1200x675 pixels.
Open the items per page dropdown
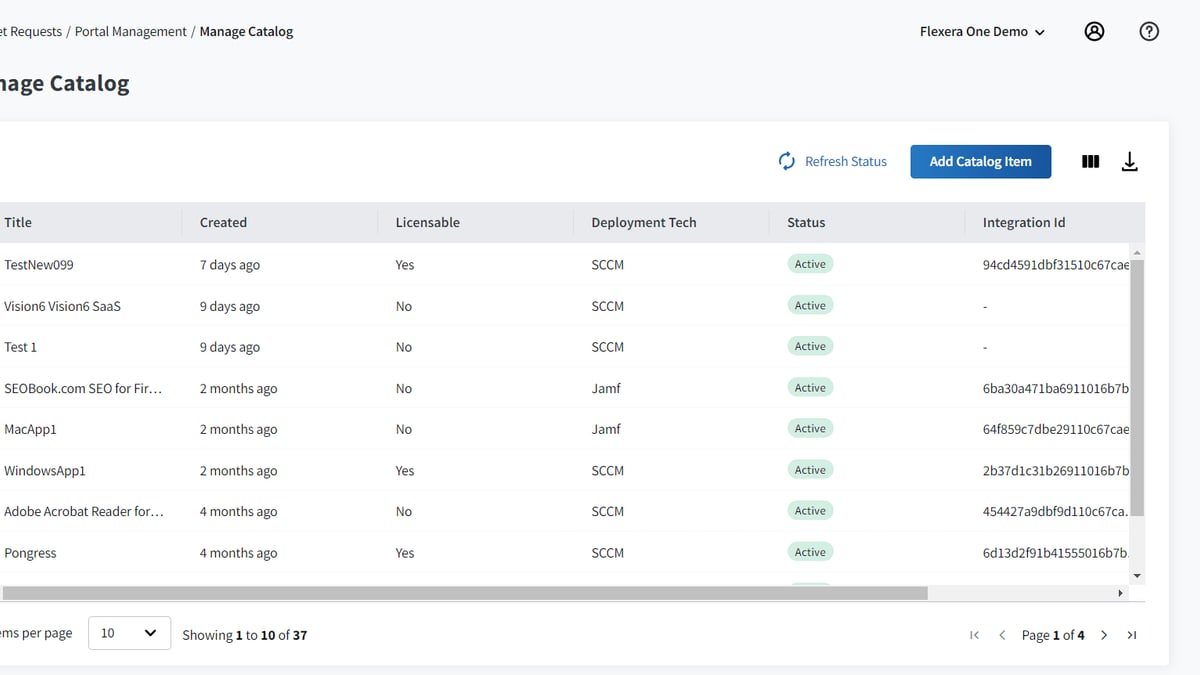(129, 633)
